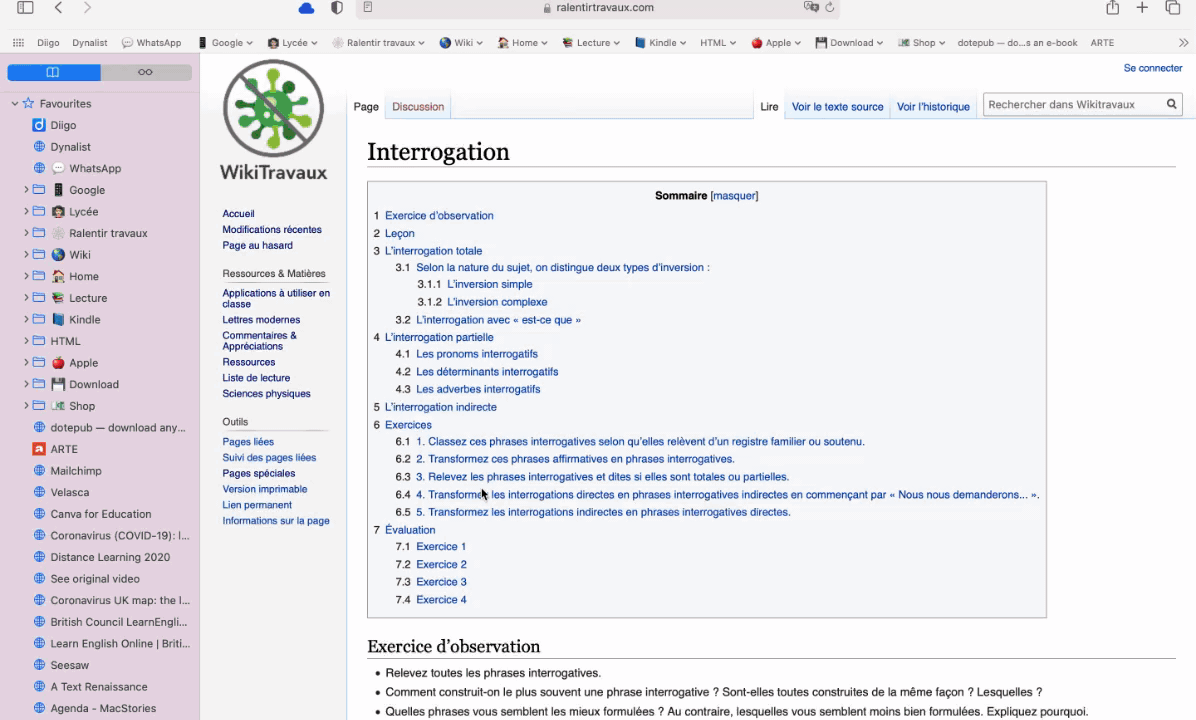Click the translate icon in address bar
Viewport: 1196px width, 720px height.
pyautogui.click(x=811, y=7)
